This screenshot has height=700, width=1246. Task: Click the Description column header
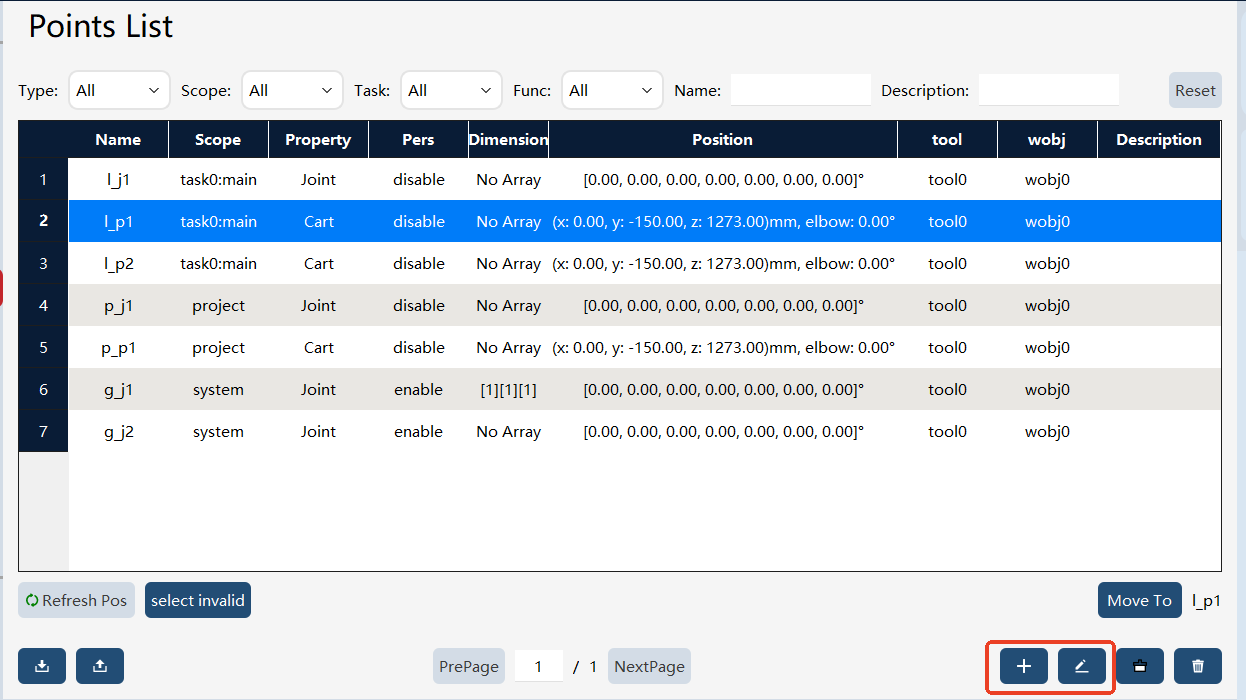(1159, 140)
